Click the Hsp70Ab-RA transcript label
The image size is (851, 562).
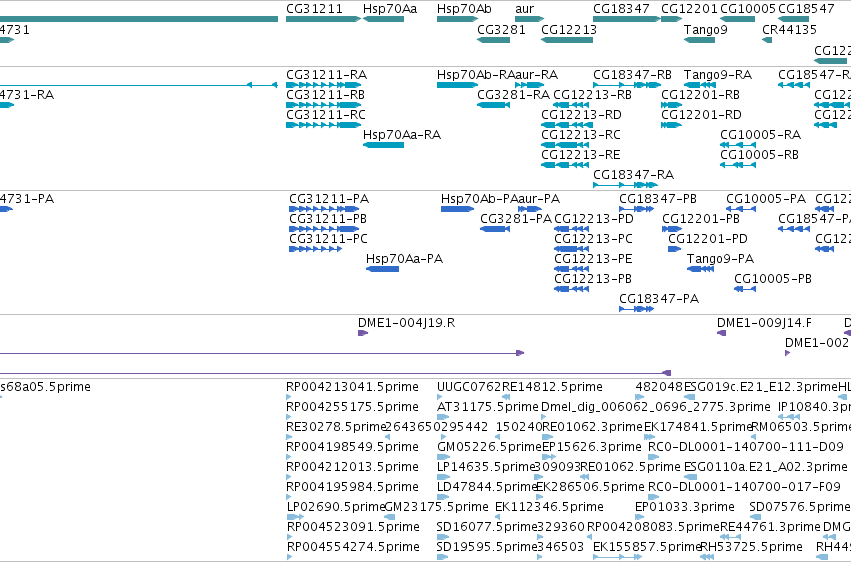click(x=475, y=75)
